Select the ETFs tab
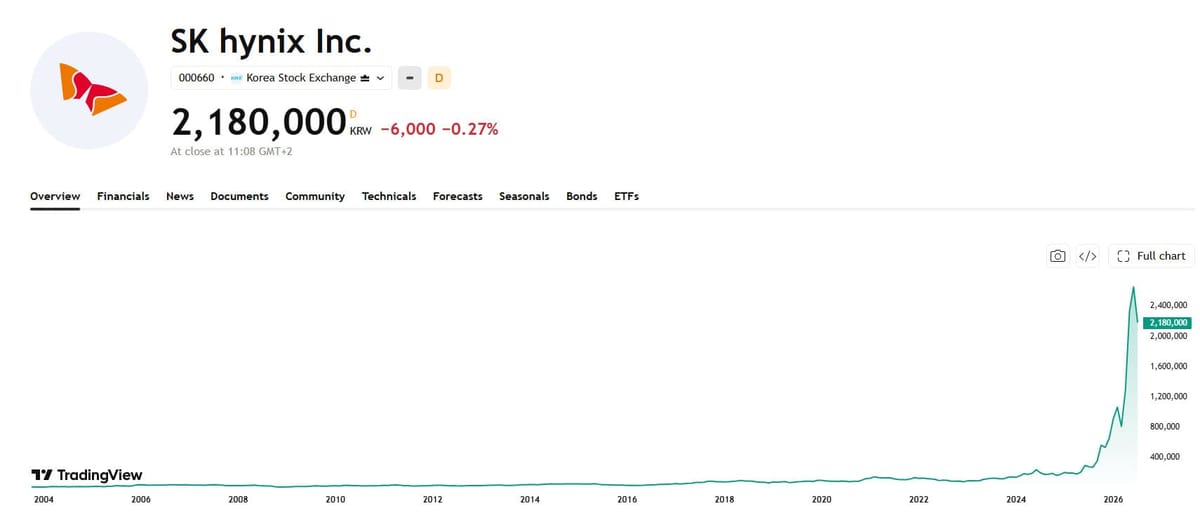The image size is (1200, 520). (x=626, y=196)
